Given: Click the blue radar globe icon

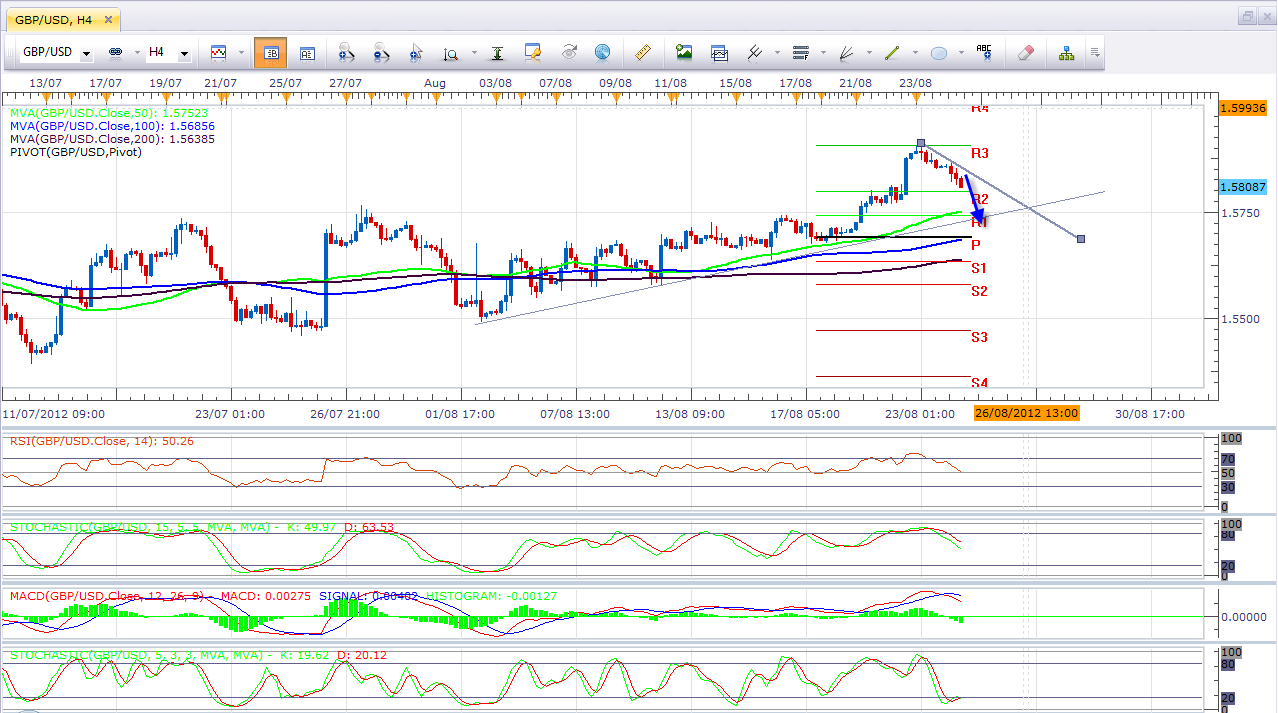Looking at the screenshot, I should (x=602, y=52).
